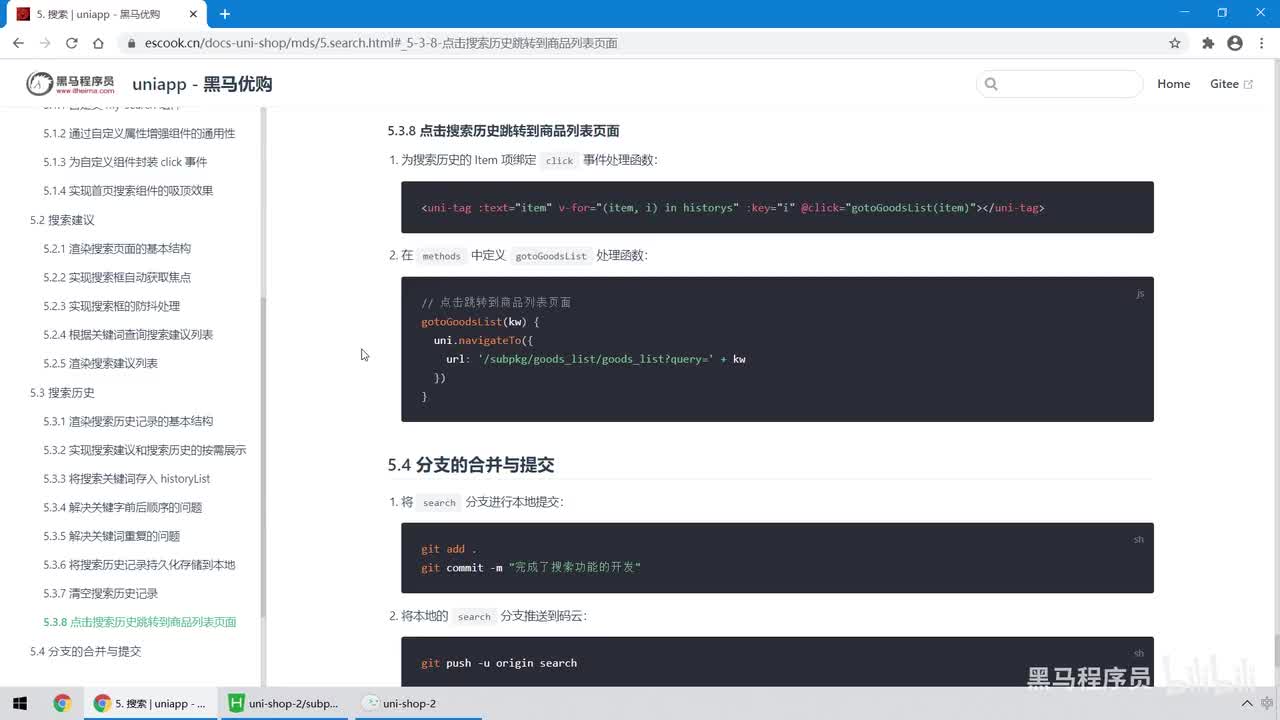The width and height of the screenshot is (1280, 720).
Task: Open sidebar item 5.3.3 将搜索关键词存入 historyList
Action: pyautogui.click(x=127, y=479)
